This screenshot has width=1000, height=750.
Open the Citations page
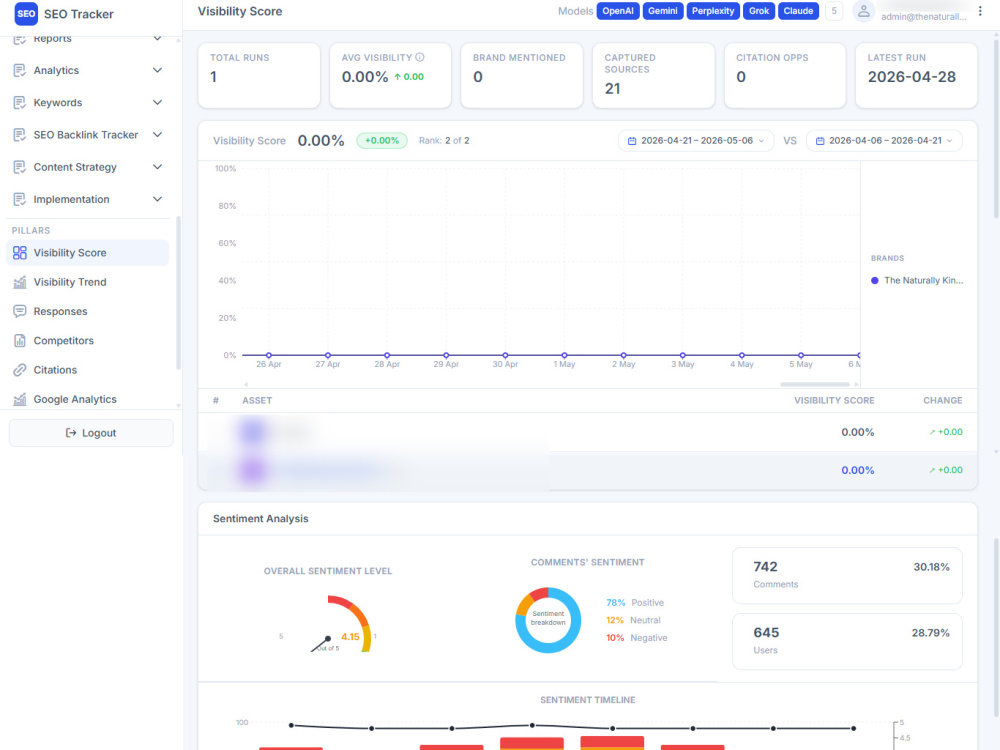(x=87, y=370)
